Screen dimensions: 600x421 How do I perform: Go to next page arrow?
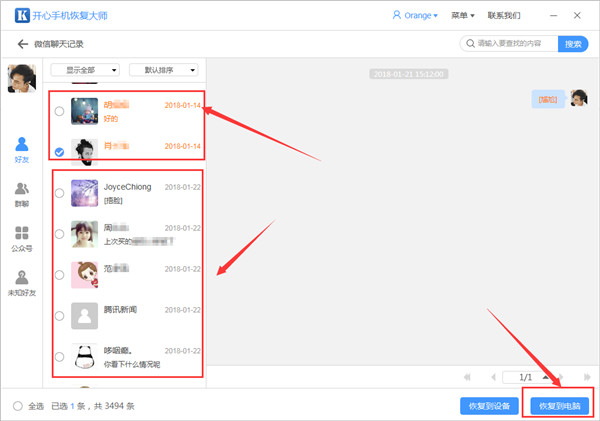(x=545, y=377)
